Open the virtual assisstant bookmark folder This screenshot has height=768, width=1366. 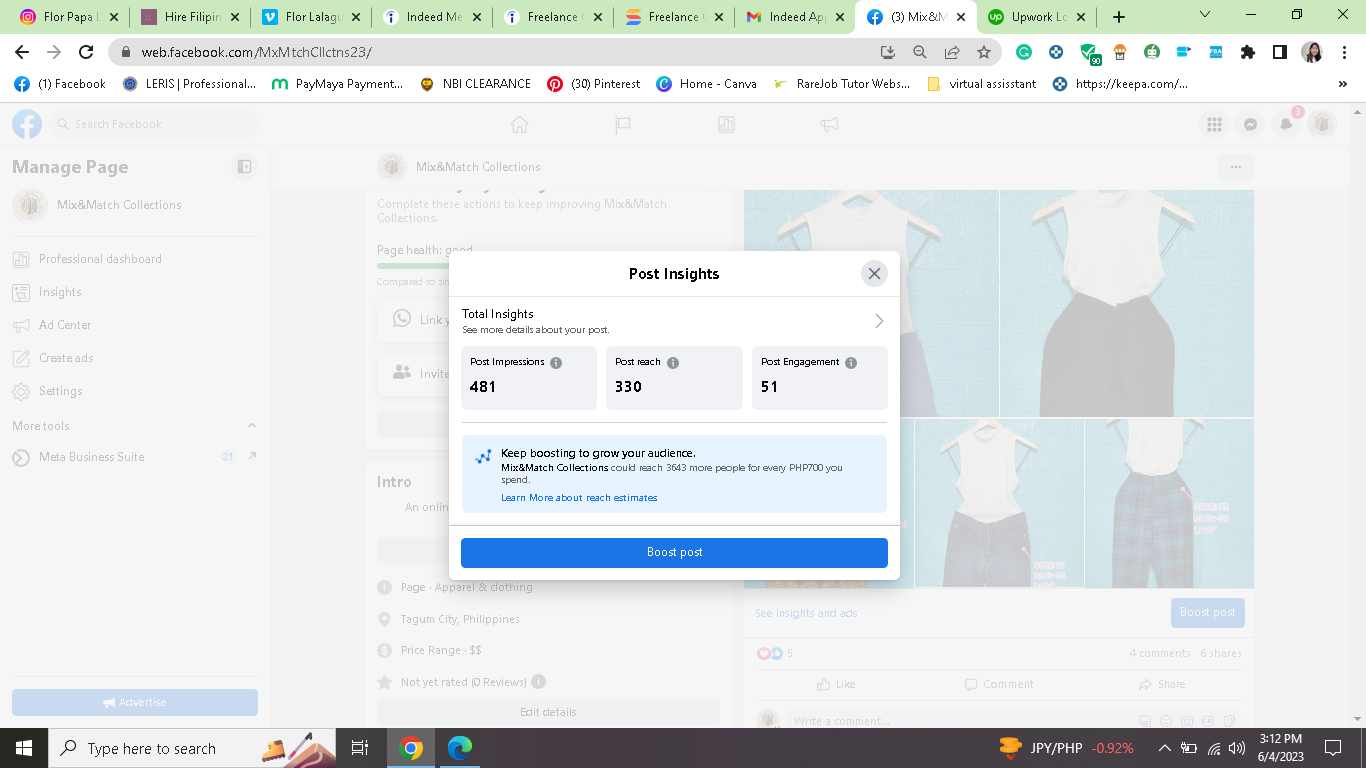coord(982,84)
